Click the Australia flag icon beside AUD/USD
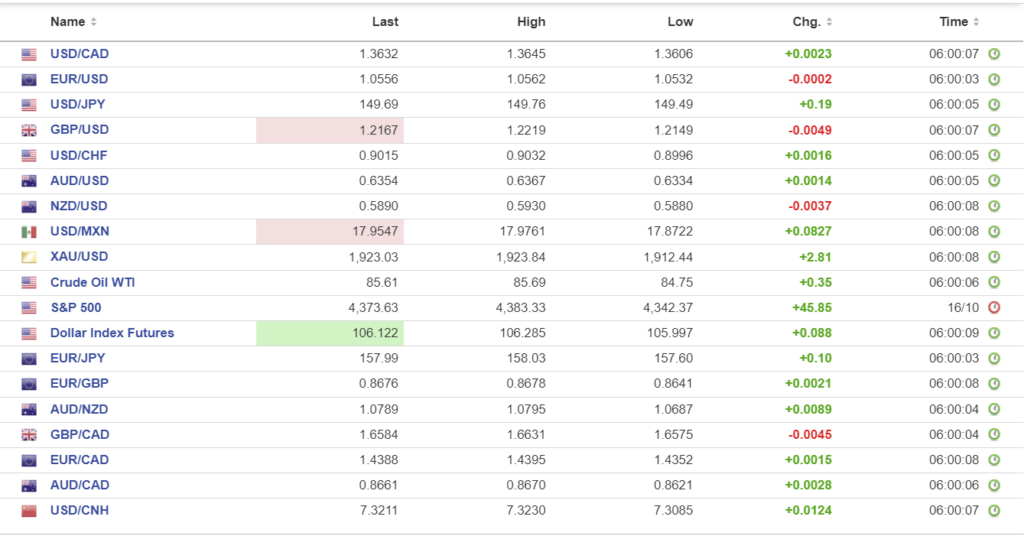Screen dimensions: 1024x536 (29, 181)
